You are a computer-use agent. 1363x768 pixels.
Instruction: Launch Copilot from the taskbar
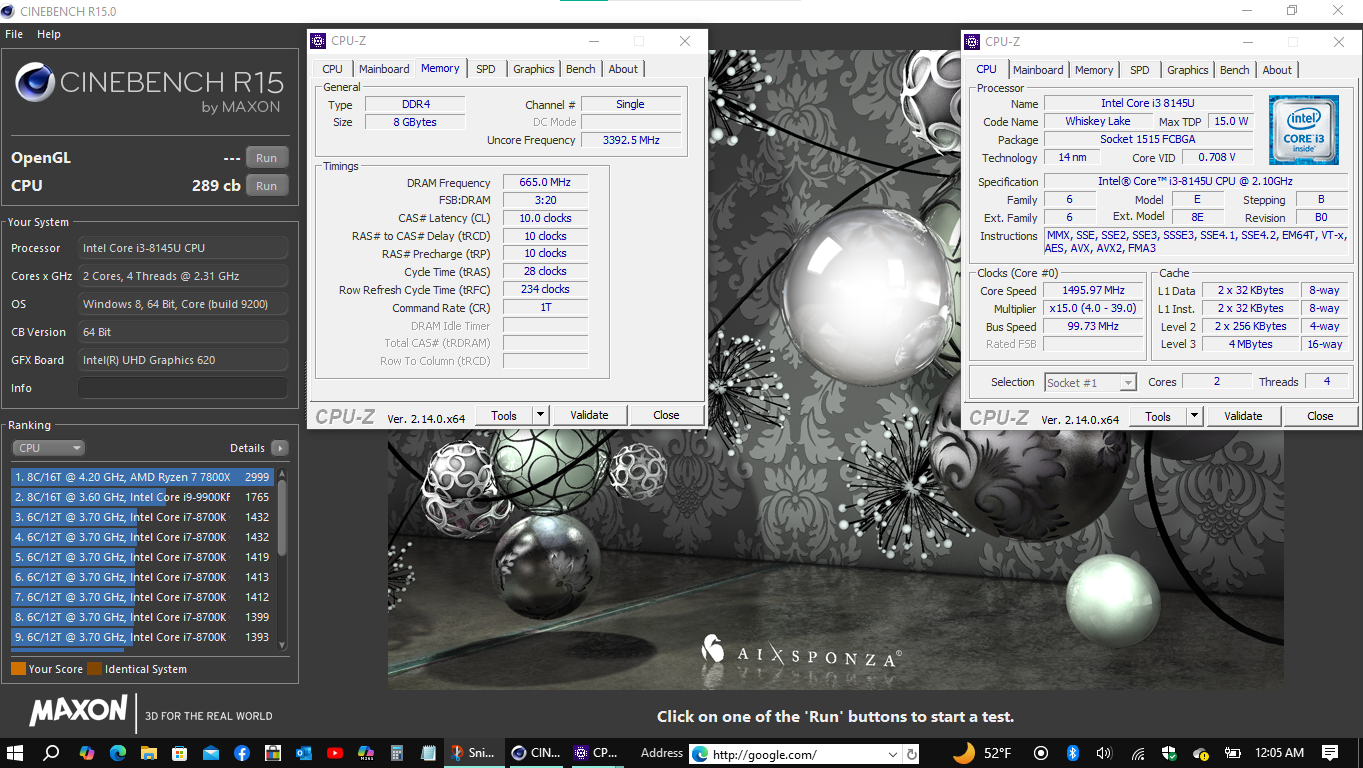tap(86, 753)
